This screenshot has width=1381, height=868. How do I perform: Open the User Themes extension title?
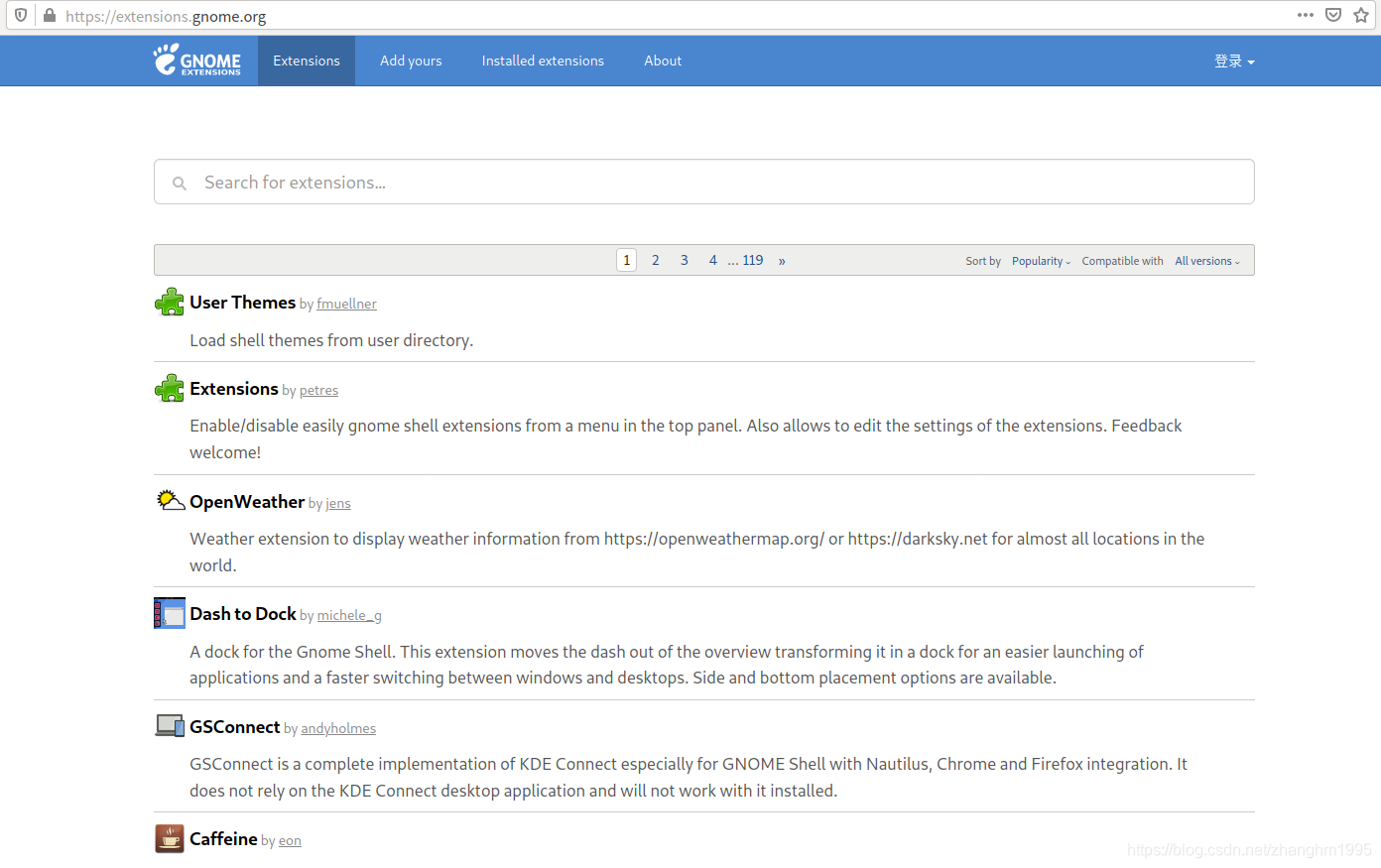coord(243,303)
